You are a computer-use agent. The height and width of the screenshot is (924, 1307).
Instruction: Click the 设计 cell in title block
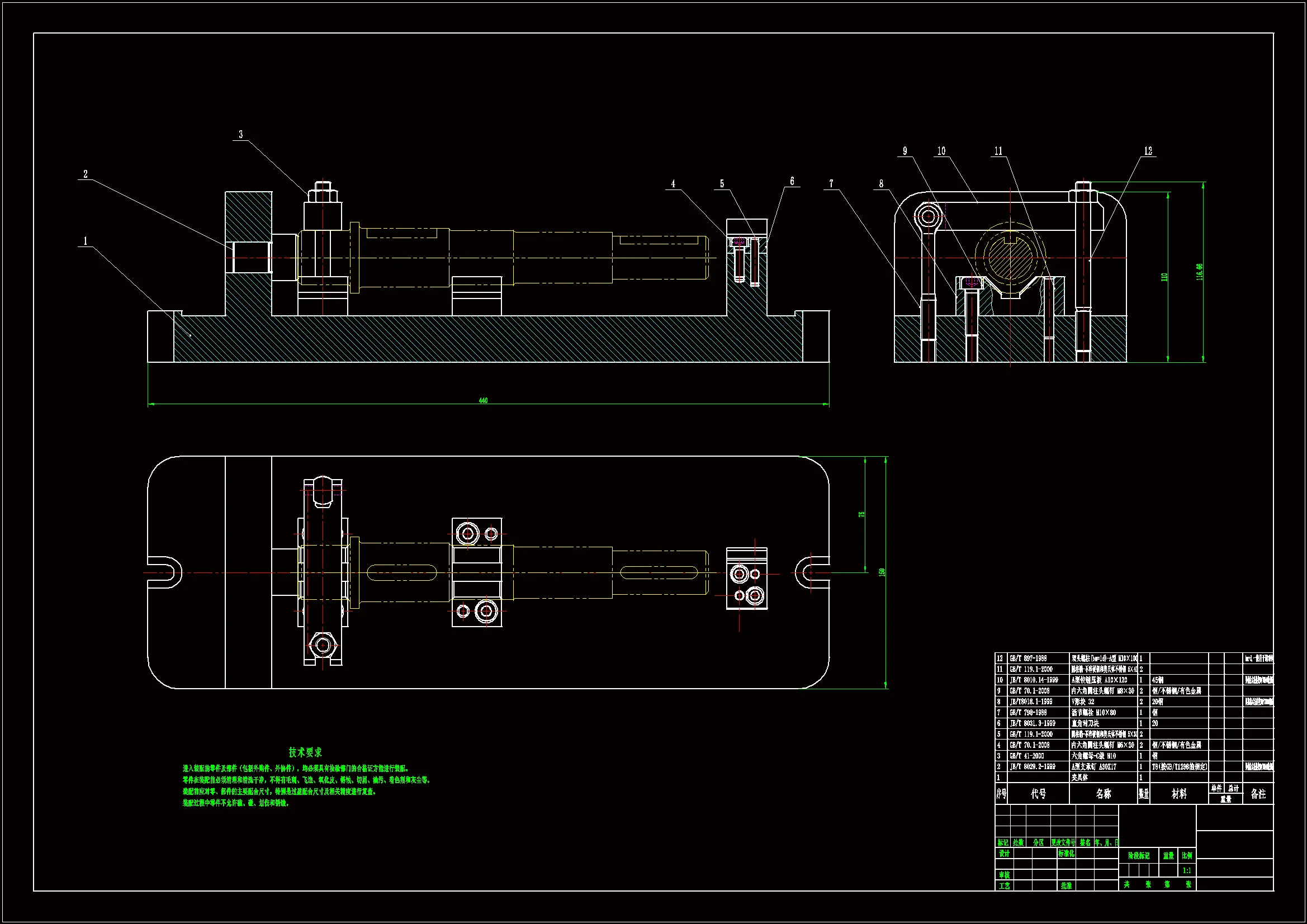[1004, 854]
